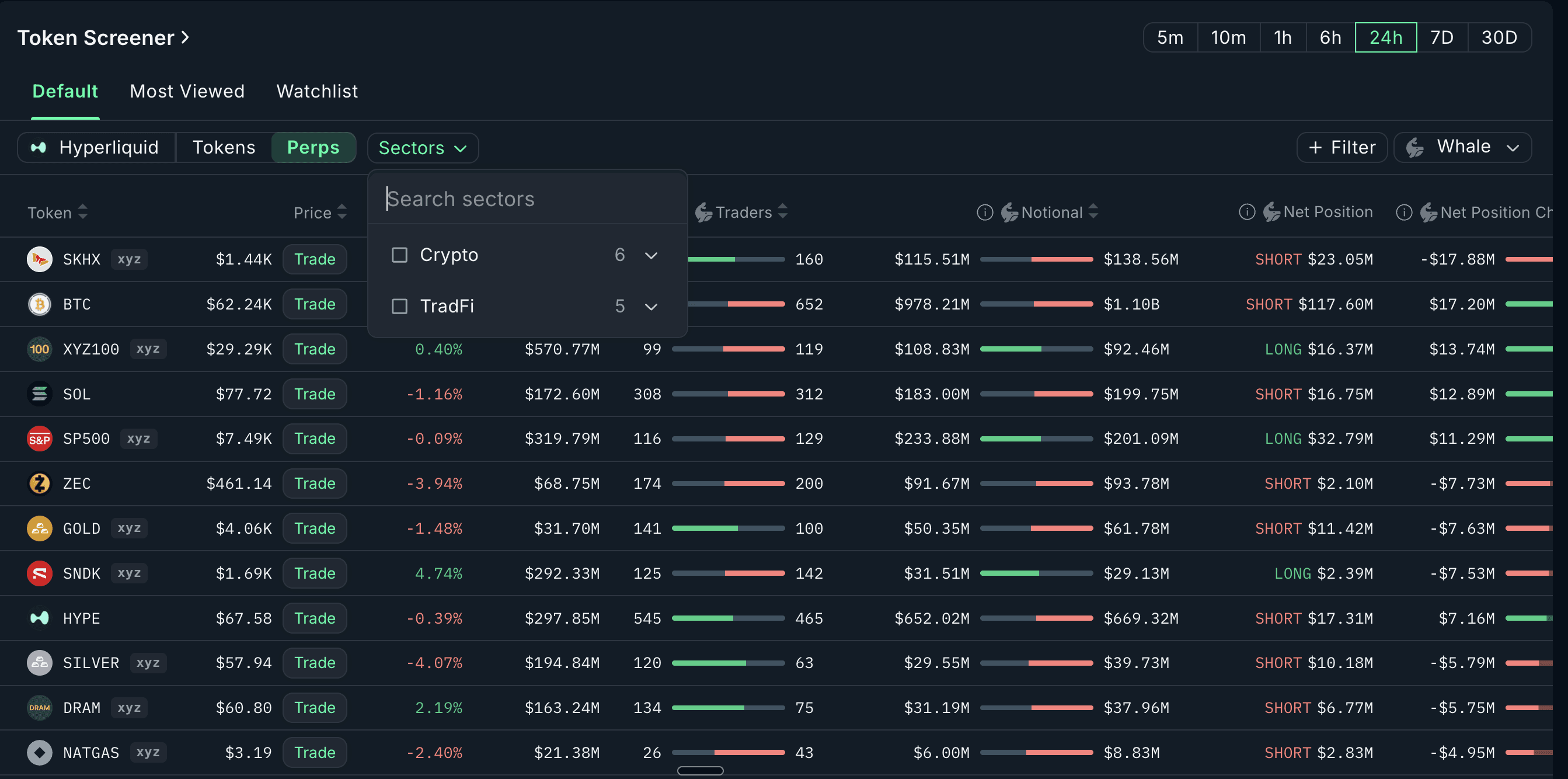
Task: Click whale icon in Notional column header
Action: [x=1009, y=212]
